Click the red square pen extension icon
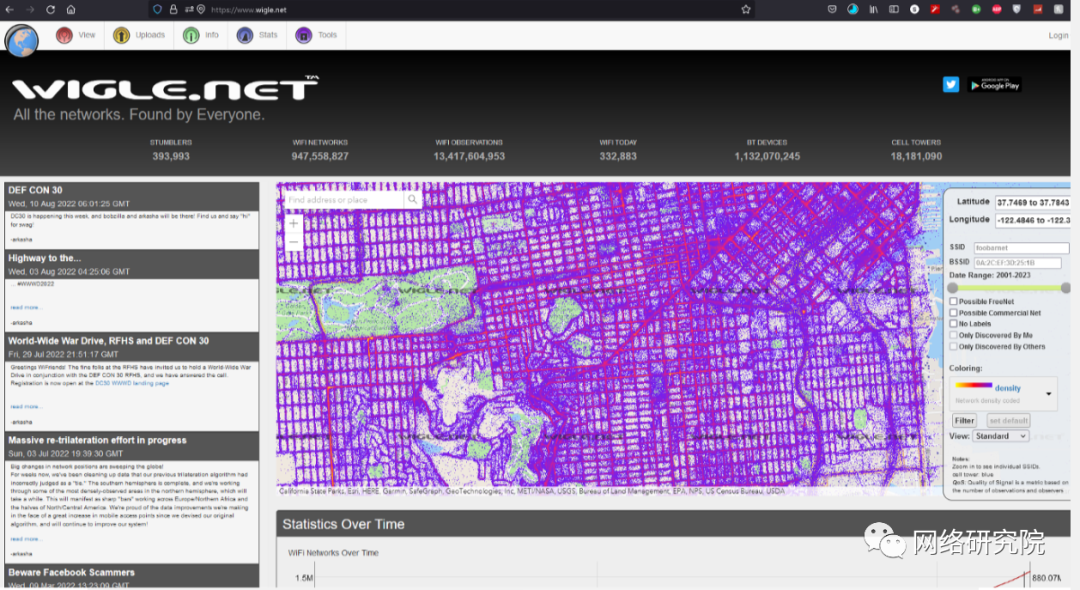Image resolution: width=1080 pixels, height=590 pixels. tap(935, 10)
